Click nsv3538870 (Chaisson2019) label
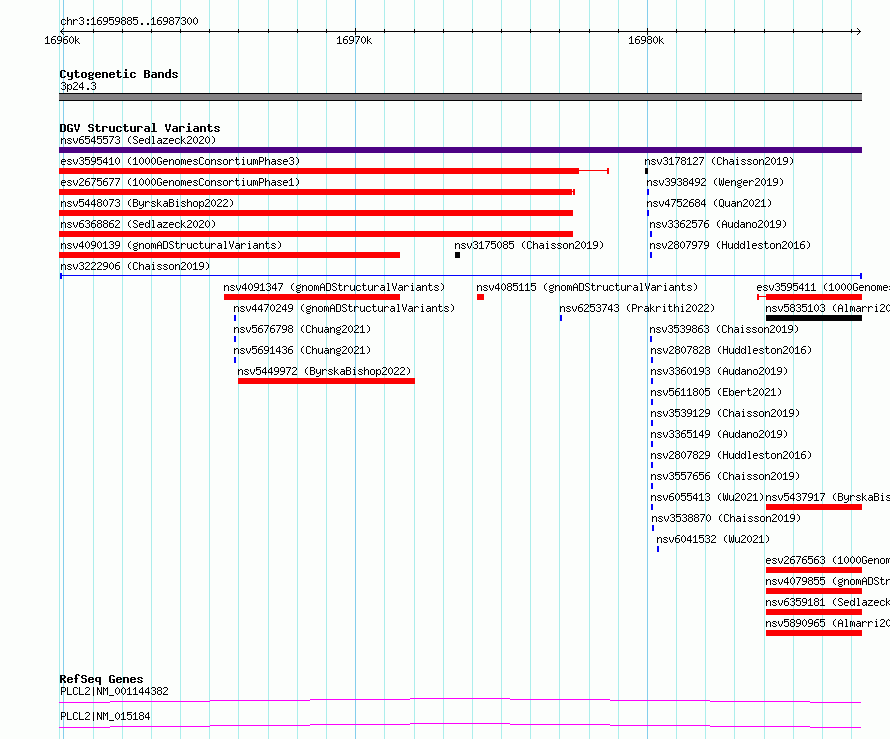Screen dimensions: 890x739 pyautogui.click(x=726, y=518)
